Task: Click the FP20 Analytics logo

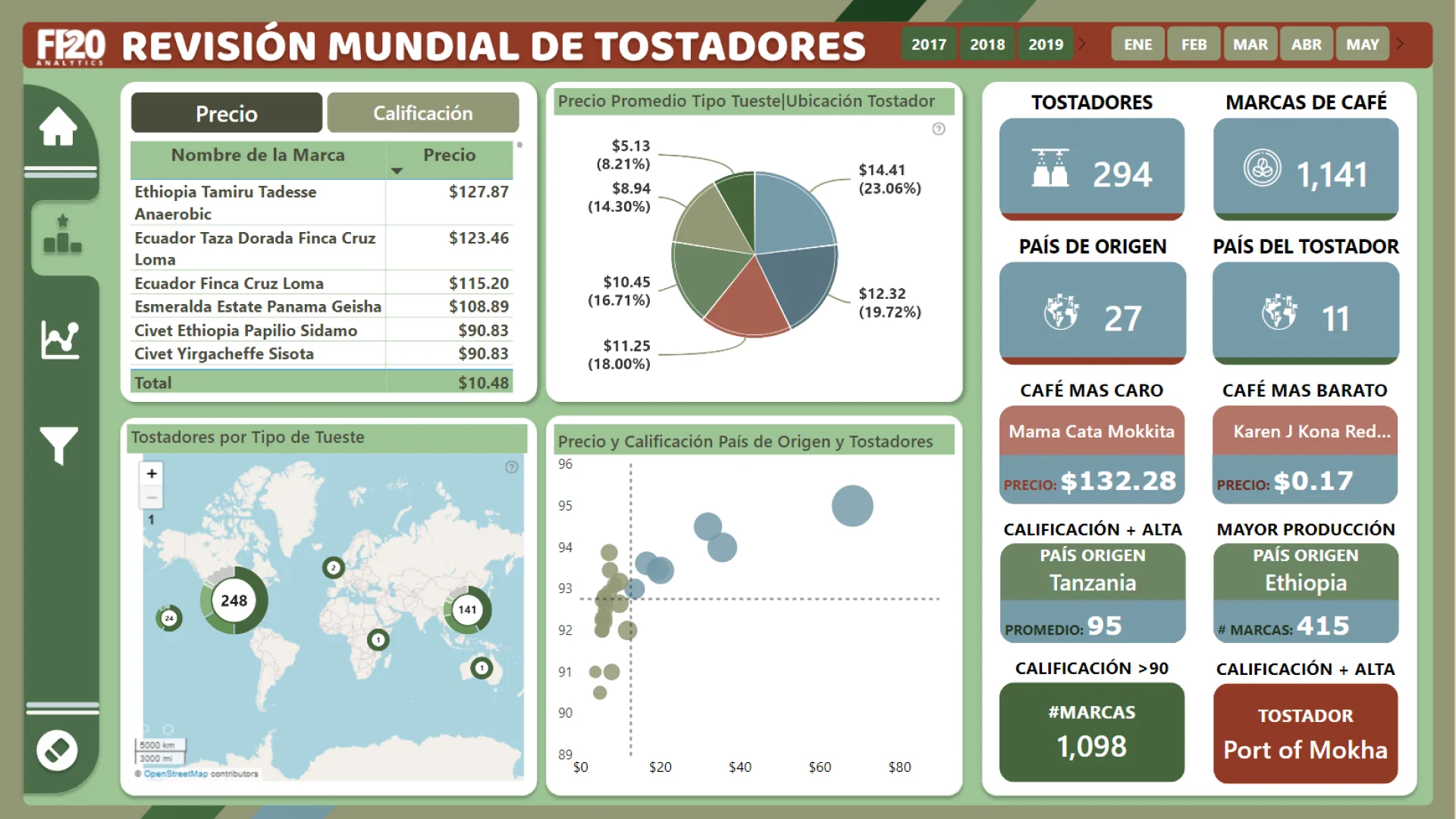Action: pyautogui.click(x=71, y=46)
